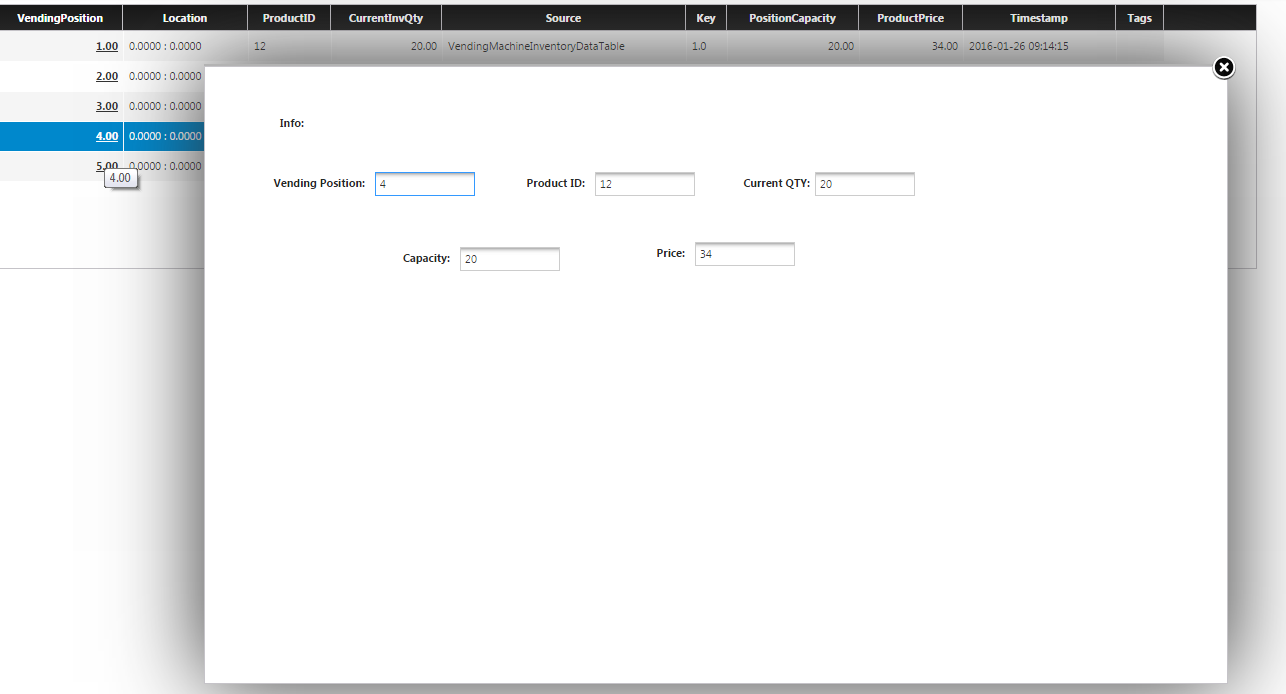This screenshot has height=694, width=1286.
Task: Click the Vending Position input field
Action: tap(425, 184)
